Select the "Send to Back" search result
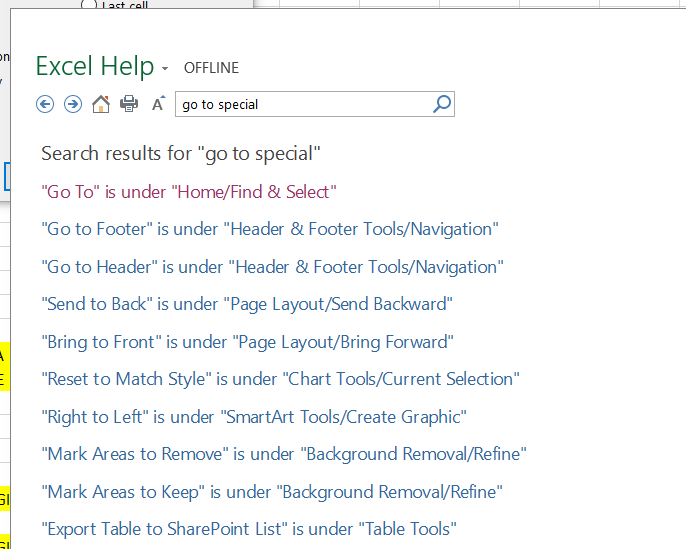Viewport: 686px width, 549px height. [x=247, y=304]
